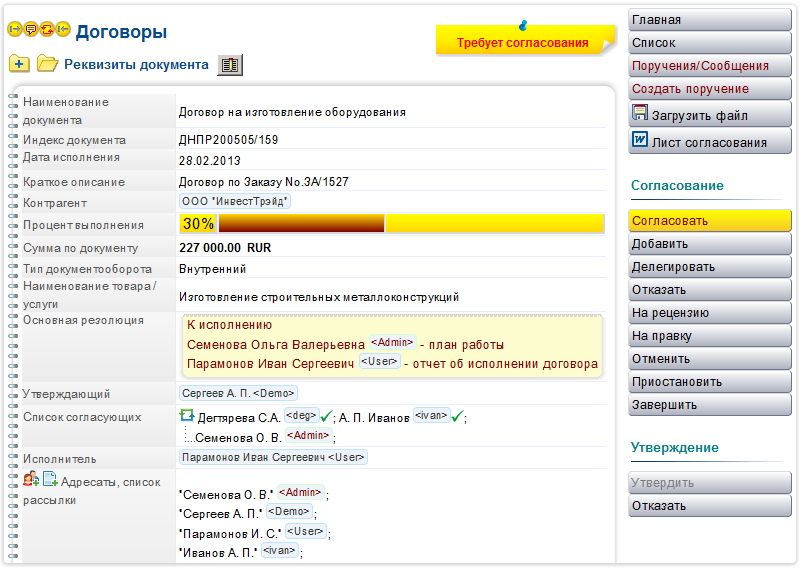Click the document add icon near Адресаты
800x570 pixels.
50,479
